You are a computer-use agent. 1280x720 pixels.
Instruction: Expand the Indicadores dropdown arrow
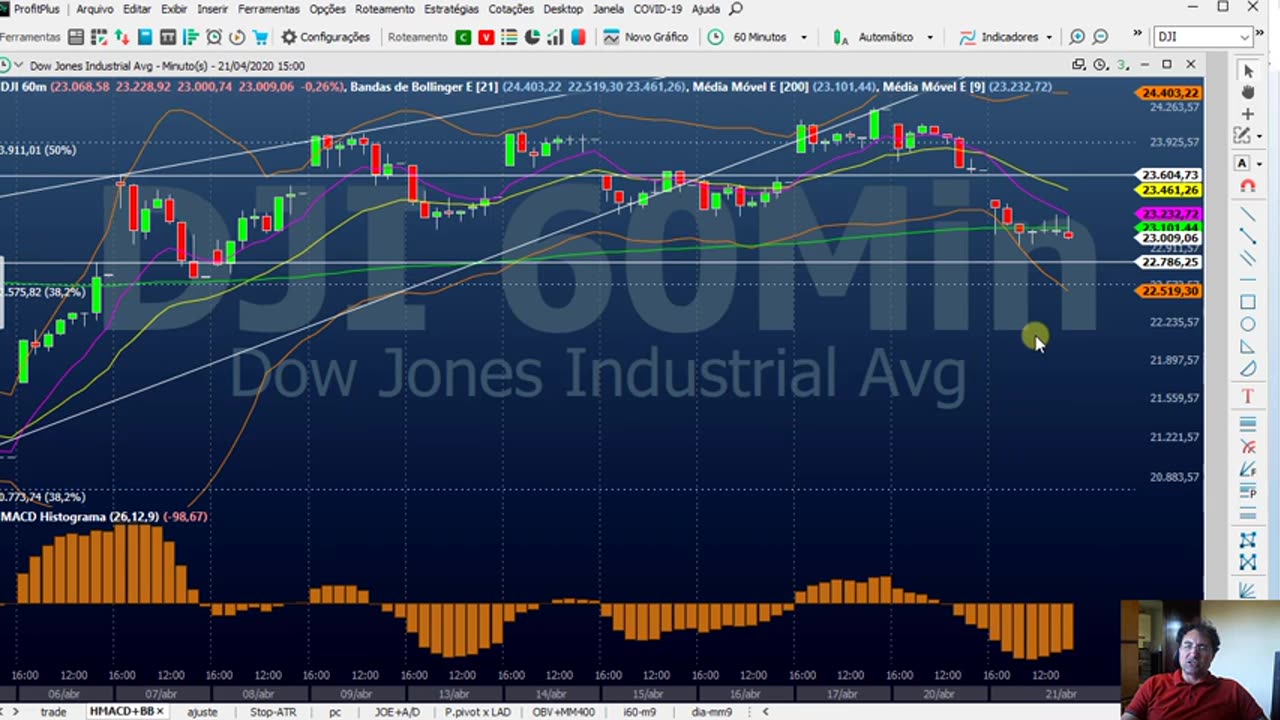pyautogui.click(x=1049, y=37)
